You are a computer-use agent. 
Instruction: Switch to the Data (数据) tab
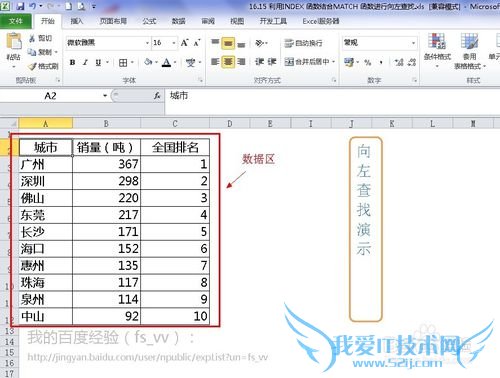(x=179, y=21)
